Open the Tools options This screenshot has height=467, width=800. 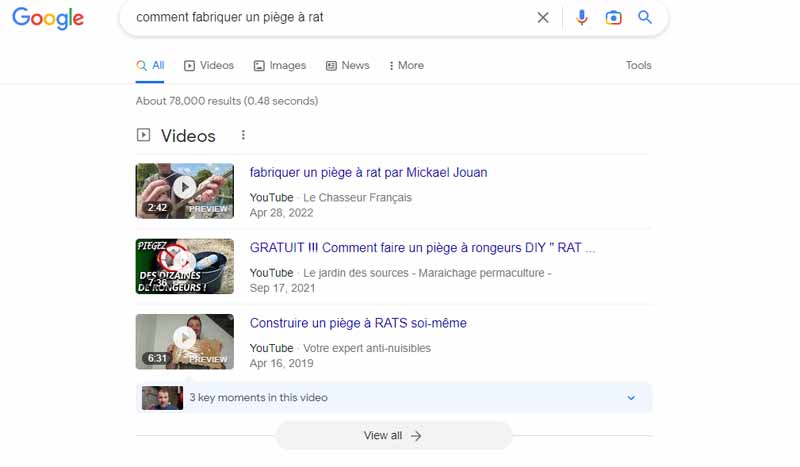tap(638, 65)
